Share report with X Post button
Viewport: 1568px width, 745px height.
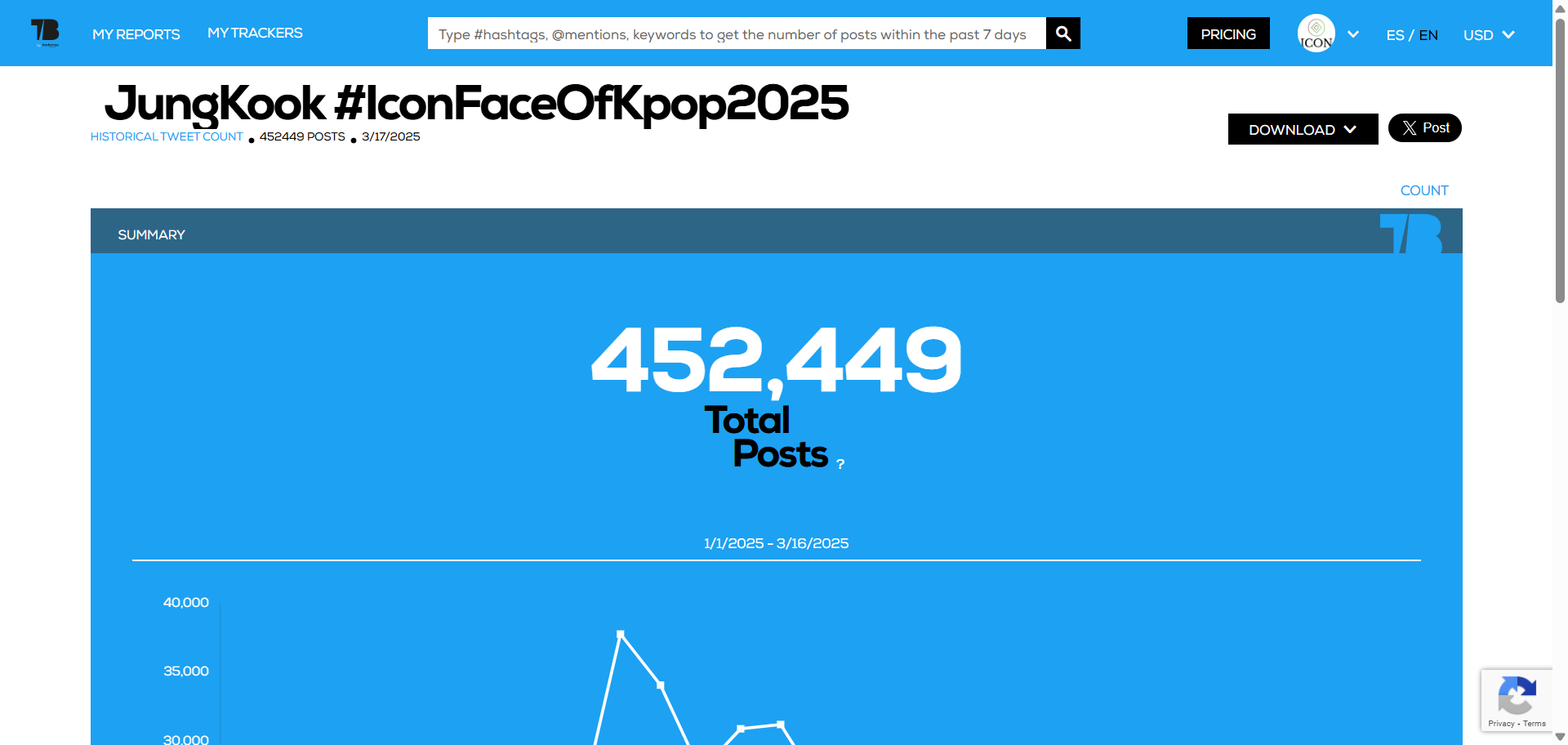pos(1424,128)
